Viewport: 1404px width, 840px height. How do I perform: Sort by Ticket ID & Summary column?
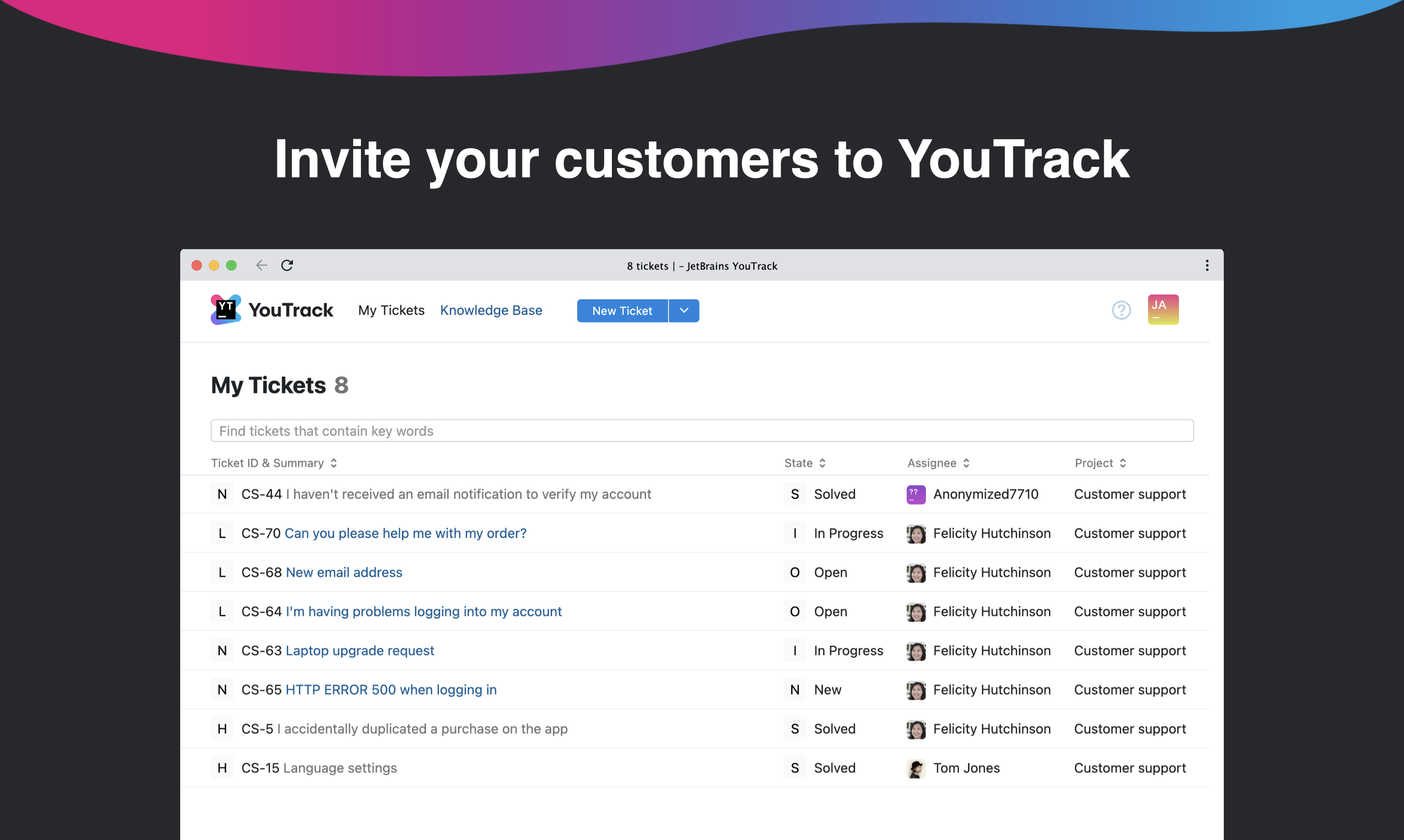274,463
